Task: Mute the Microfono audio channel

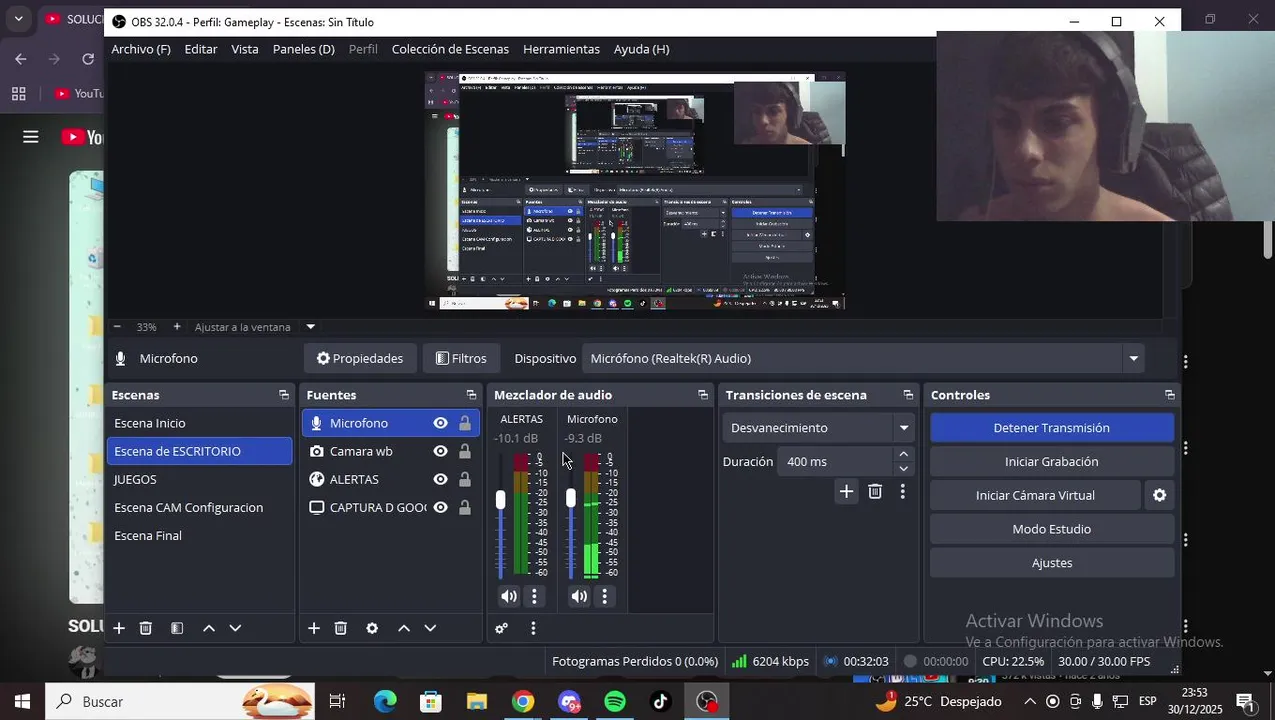Action: [580, 596]
